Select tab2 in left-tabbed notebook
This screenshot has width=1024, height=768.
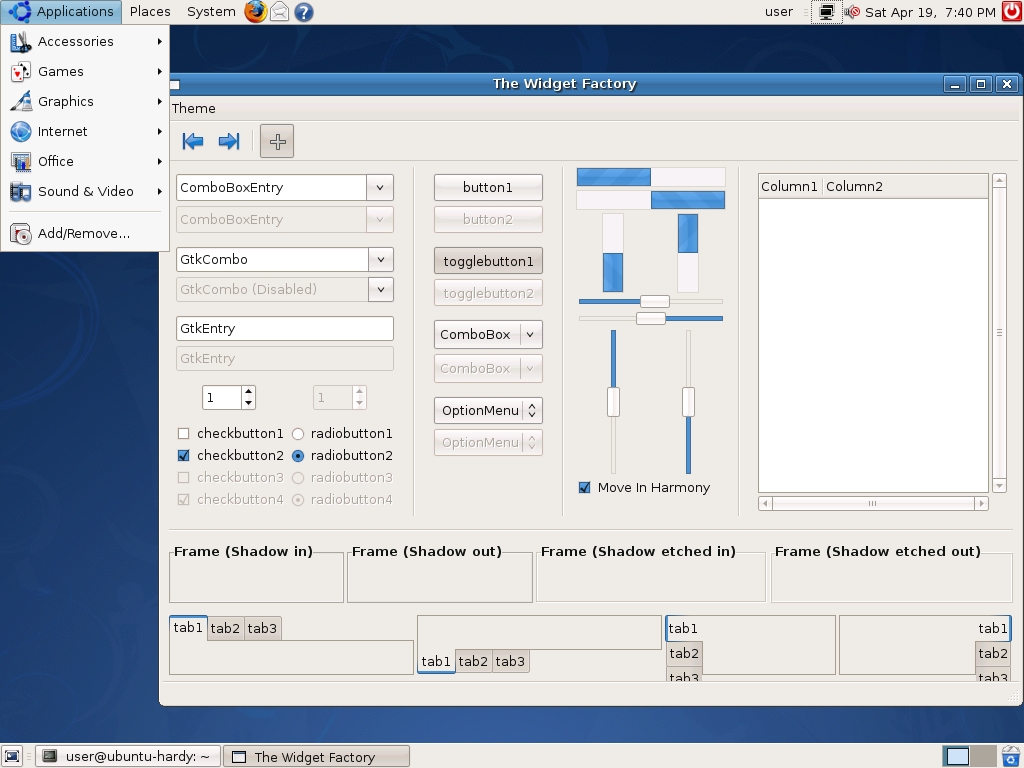click(684, 654)
